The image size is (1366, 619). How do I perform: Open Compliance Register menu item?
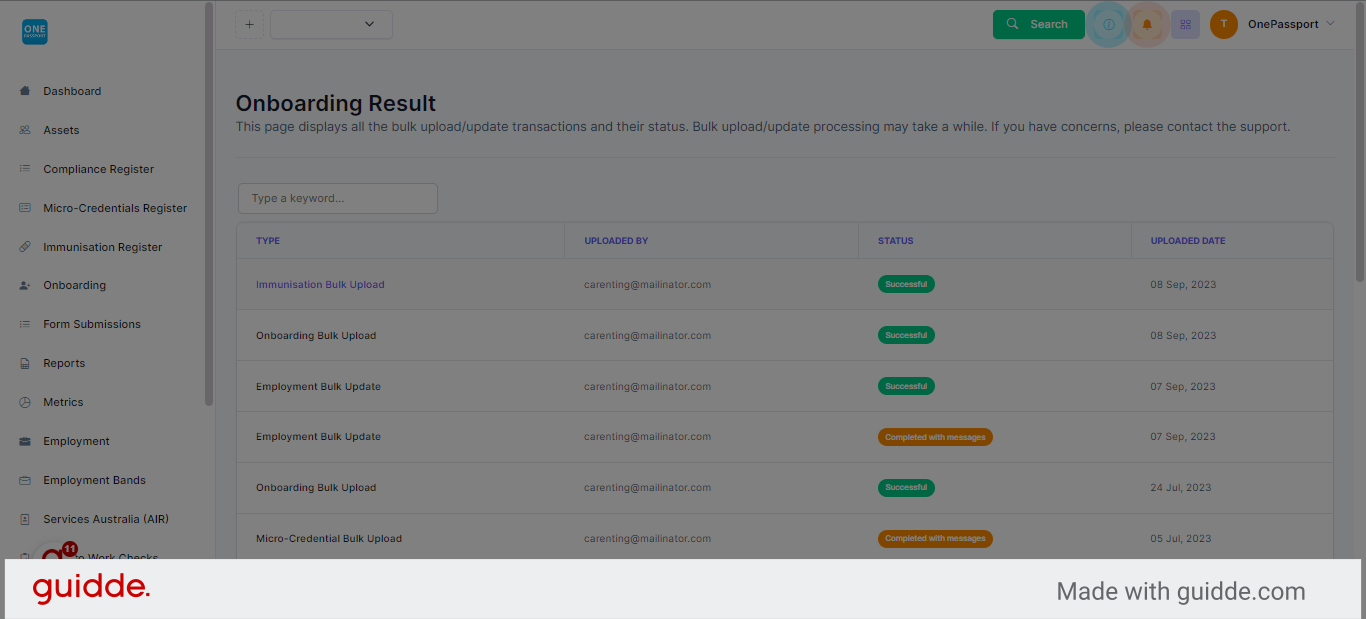click(x=99, y=169)
